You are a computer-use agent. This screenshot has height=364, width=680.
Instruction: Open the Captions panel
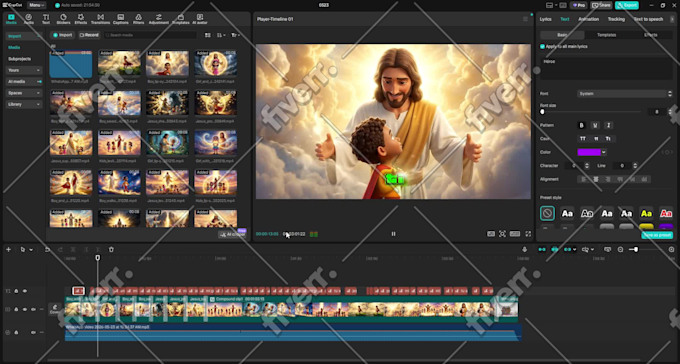coord(121,19)
